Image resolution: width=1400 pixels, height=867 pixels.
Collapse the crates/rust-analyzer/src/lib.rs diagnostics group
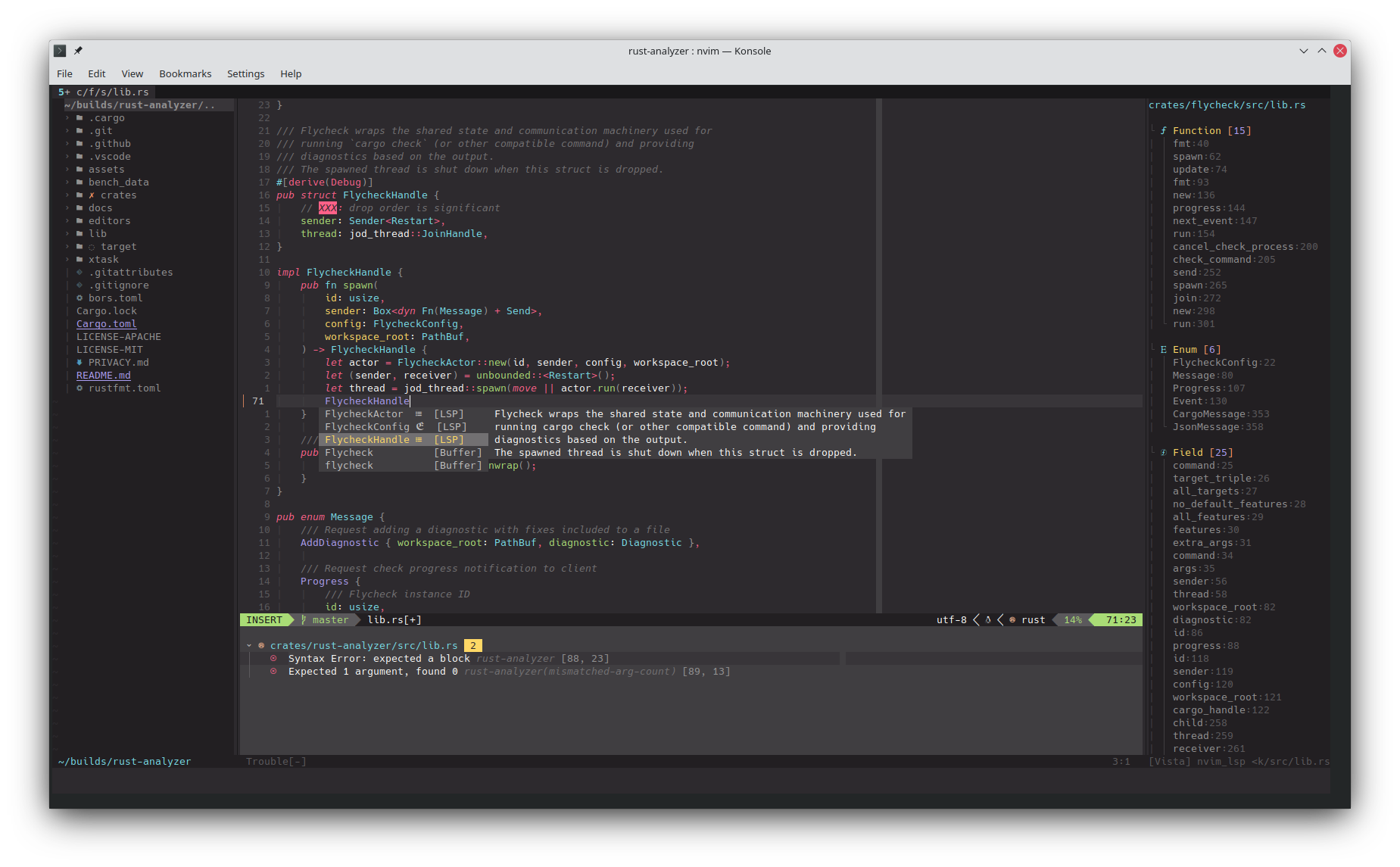click(x=249, y=646)
